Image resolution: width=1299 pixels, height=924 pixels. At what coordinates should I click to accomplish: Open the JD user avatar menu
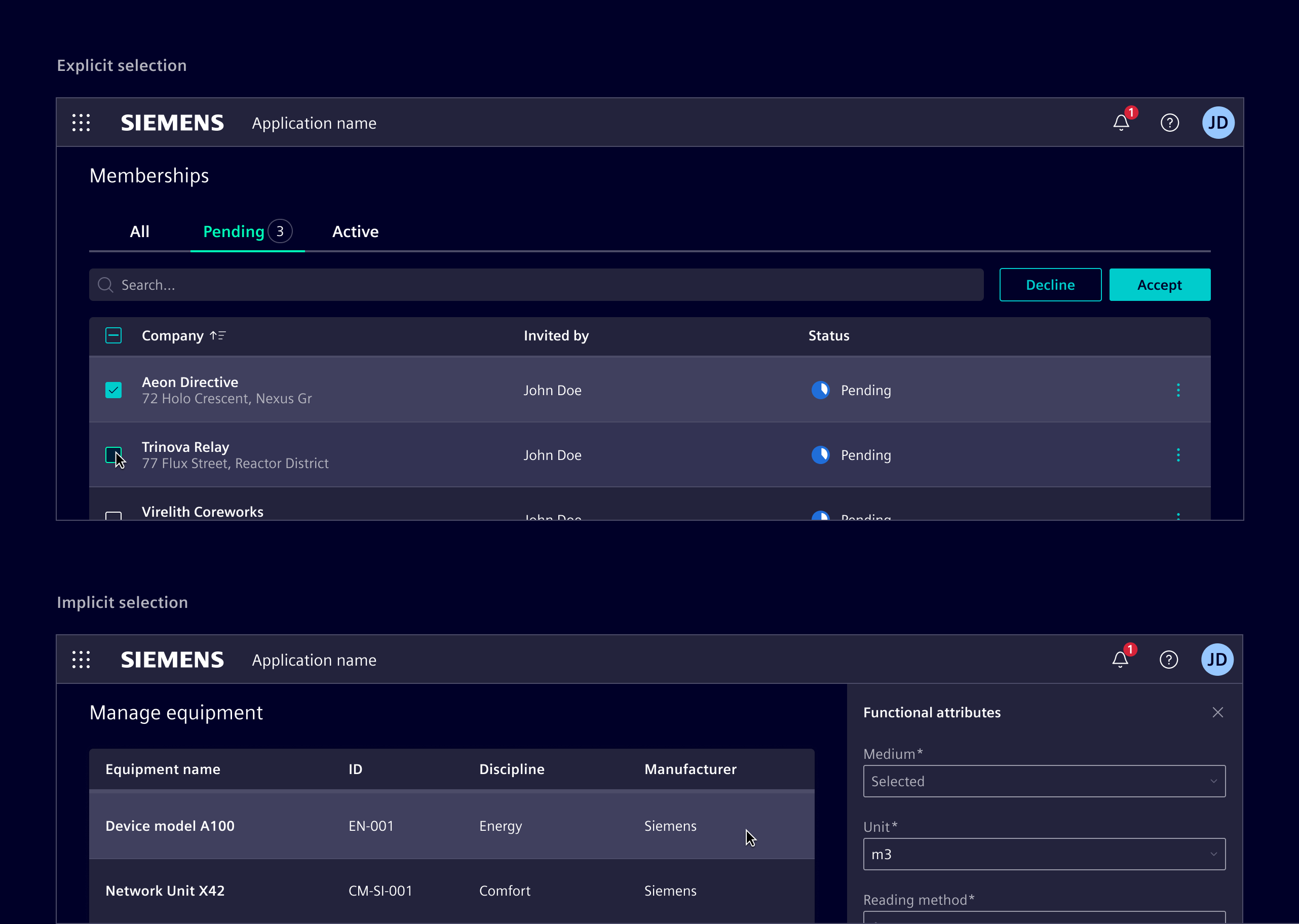pos(1218,122)
